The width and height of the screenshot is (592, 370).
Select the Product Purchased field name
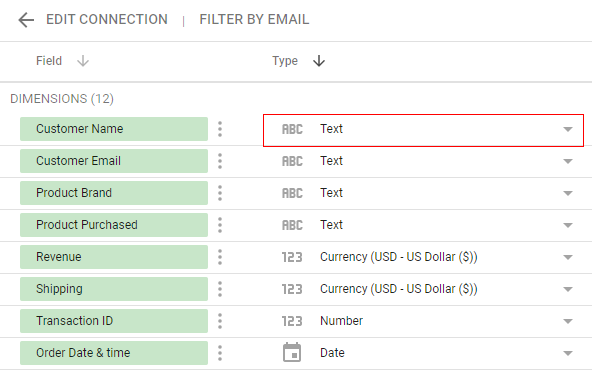tap(87, 225)
